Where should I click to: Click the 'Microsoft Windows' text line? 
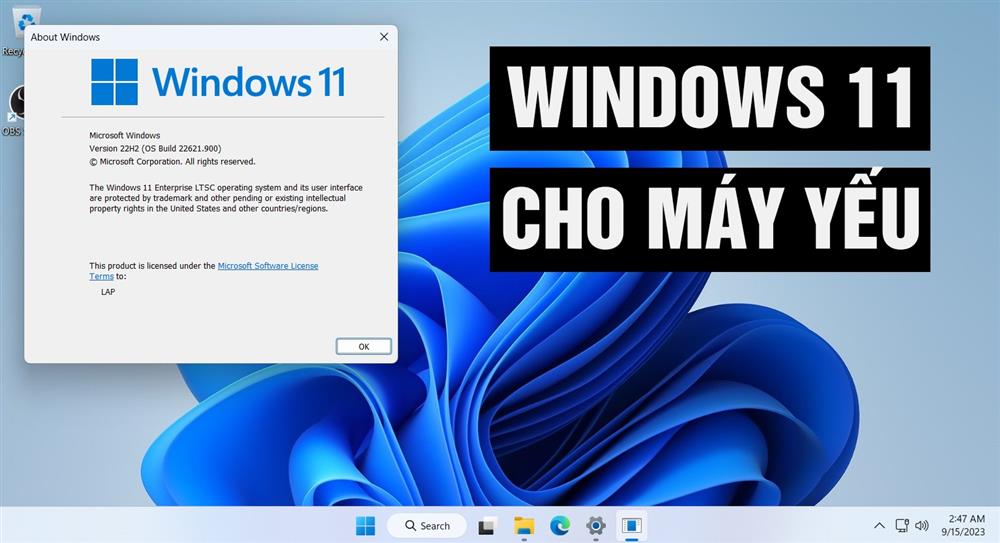124,135
